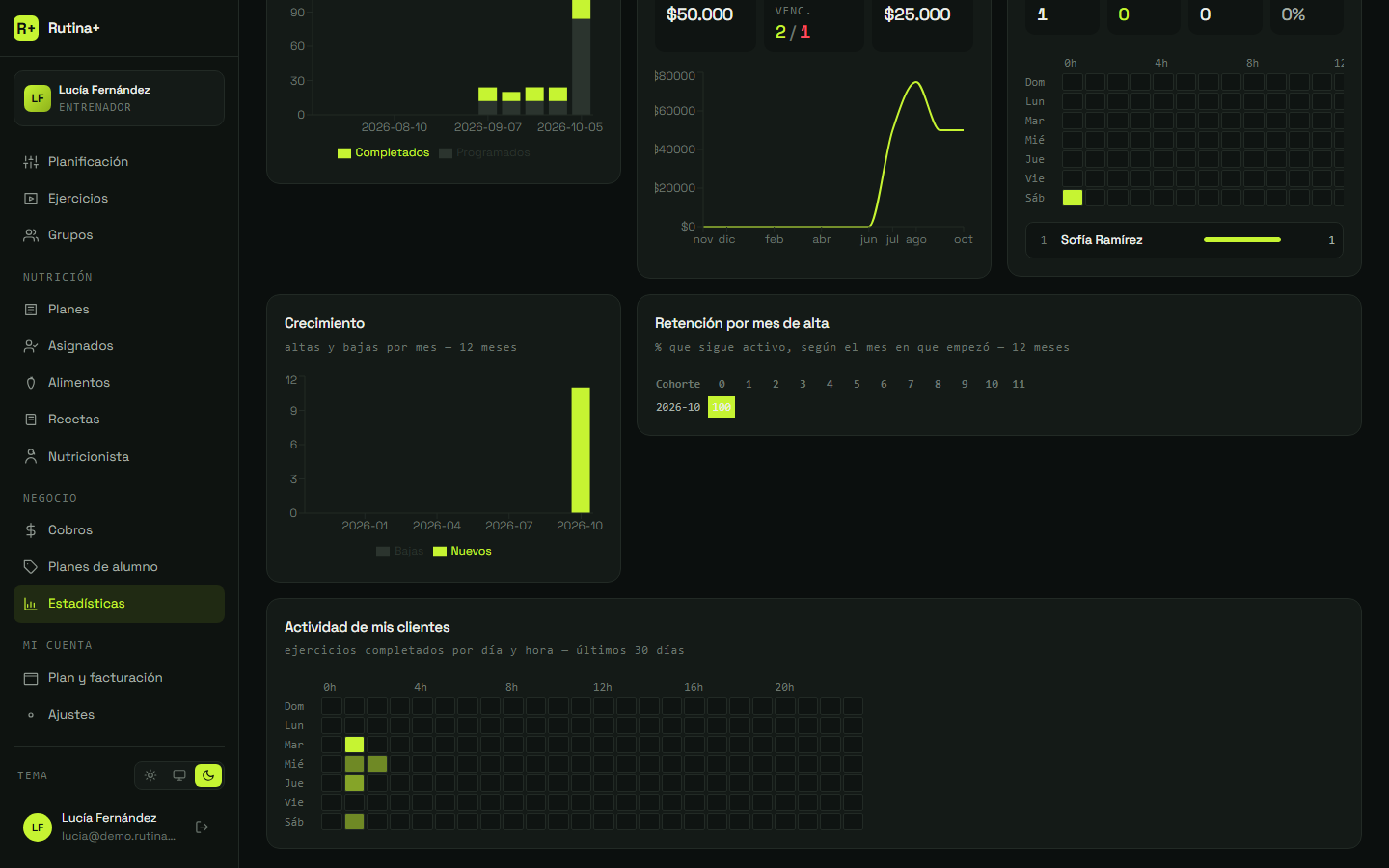Click the Ejercicios play icon
The width and height of the screenshot is (1389, 868).
coord(31,199)
